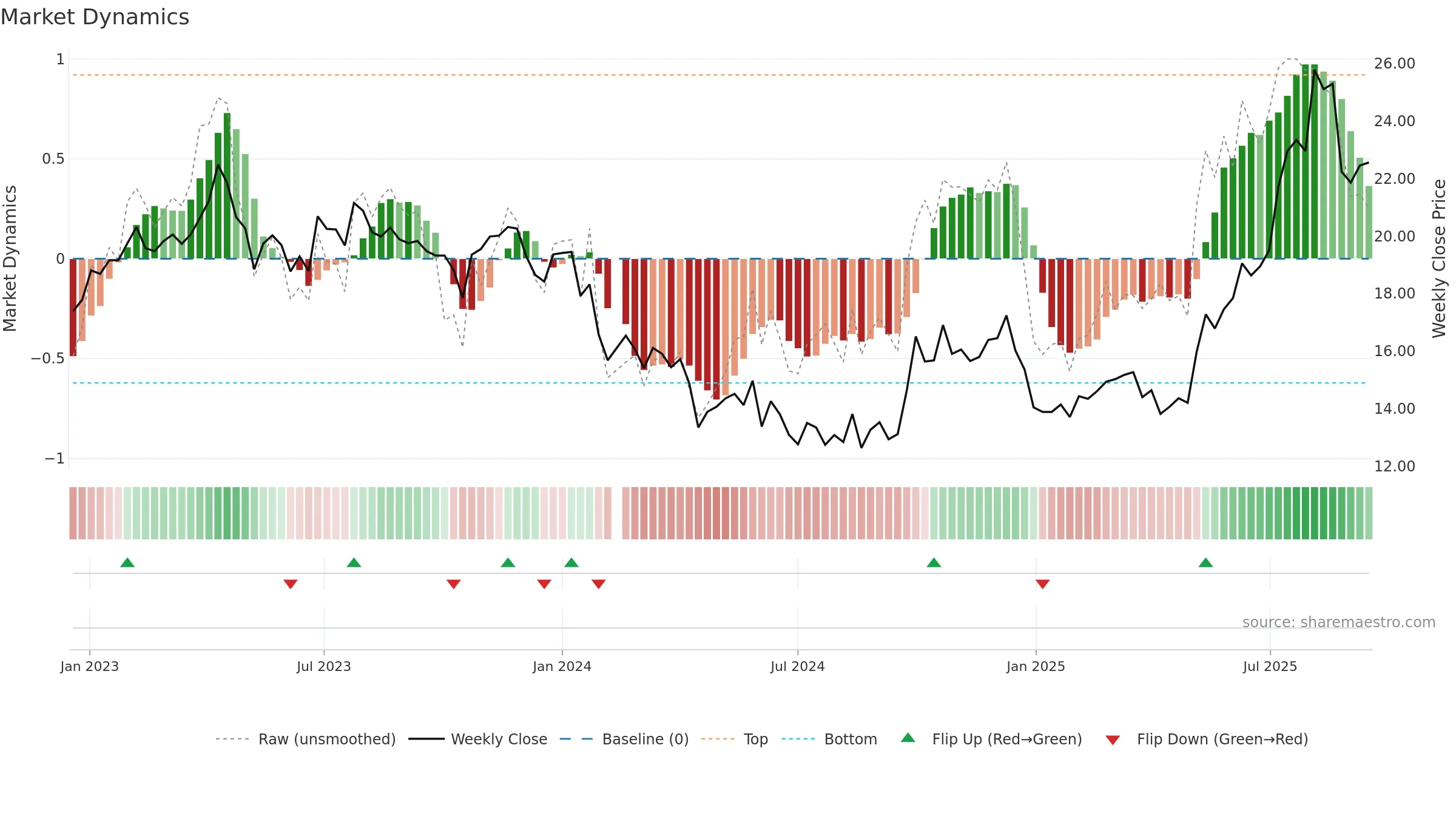Click the chart title Market Dynamics at top
Screen dimensions: 1456x819
[95, 17]
